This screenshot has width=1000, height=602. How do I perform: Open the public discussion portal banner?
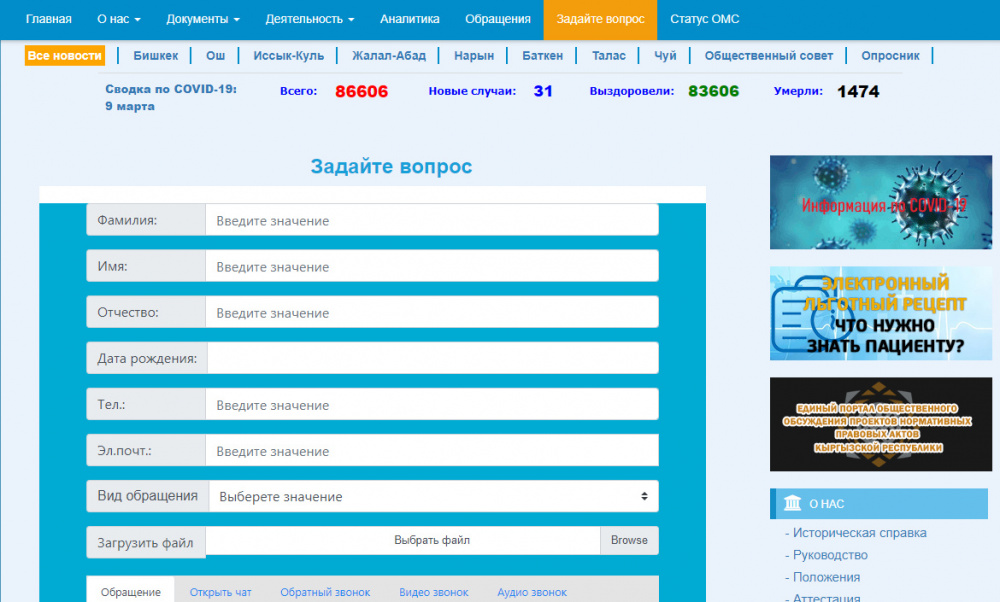coord(880,424)
